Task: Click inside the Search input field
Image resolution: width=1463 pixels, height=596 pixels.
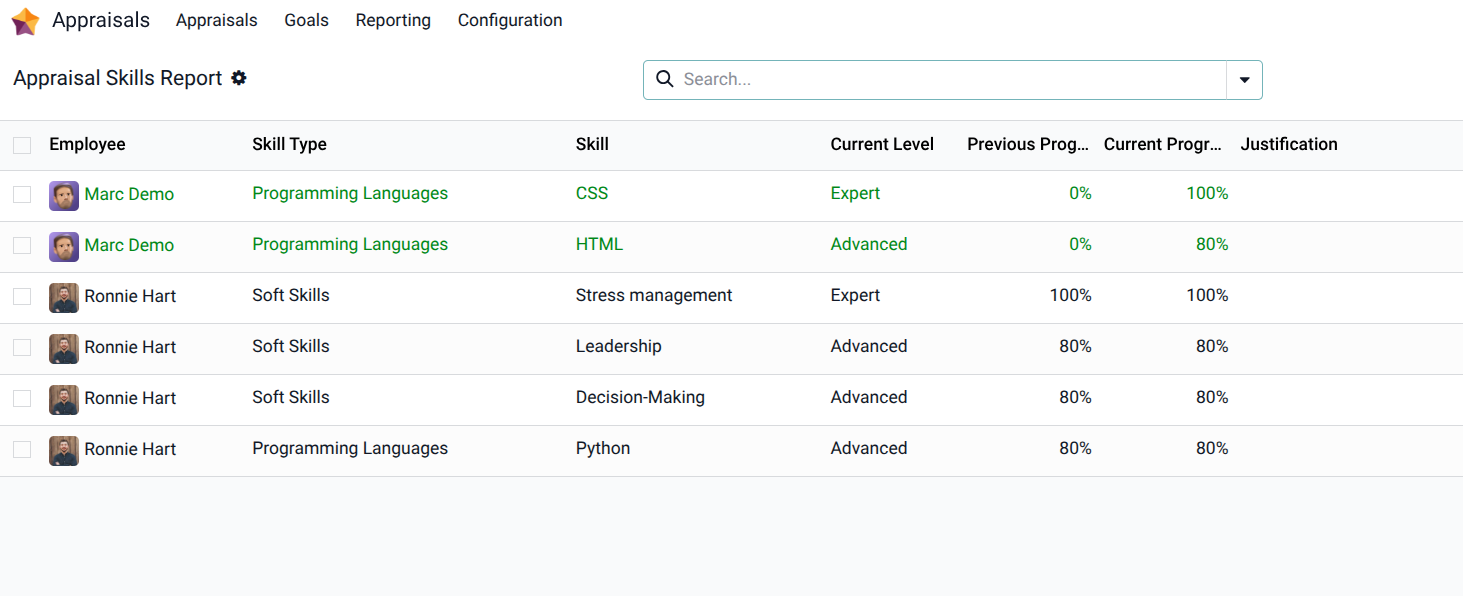Action: click(x=900, y=79)
